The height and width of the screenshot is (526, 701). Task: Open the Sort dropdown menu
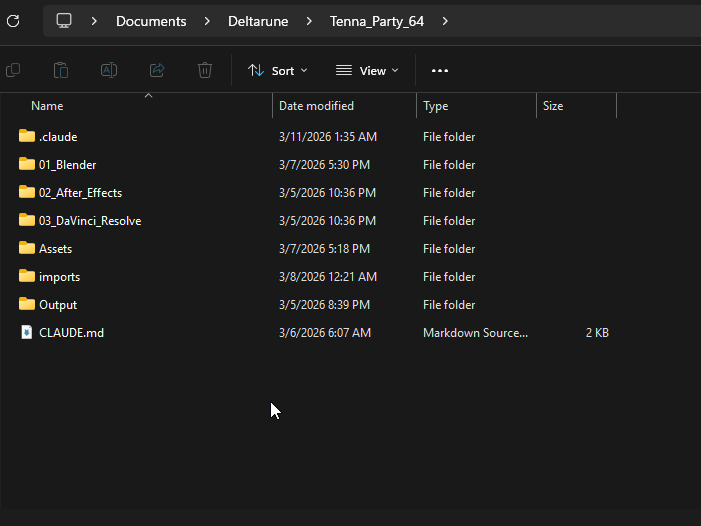[278, 70]
